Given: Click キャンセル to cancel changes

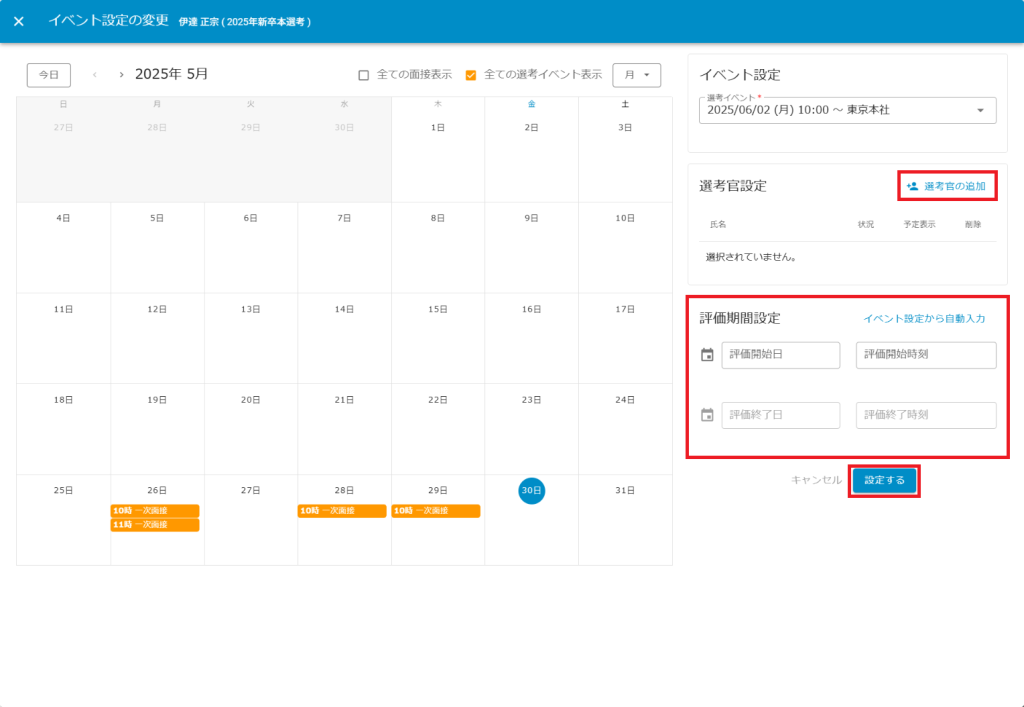Looking at the screenshot, I should point(816,481).
